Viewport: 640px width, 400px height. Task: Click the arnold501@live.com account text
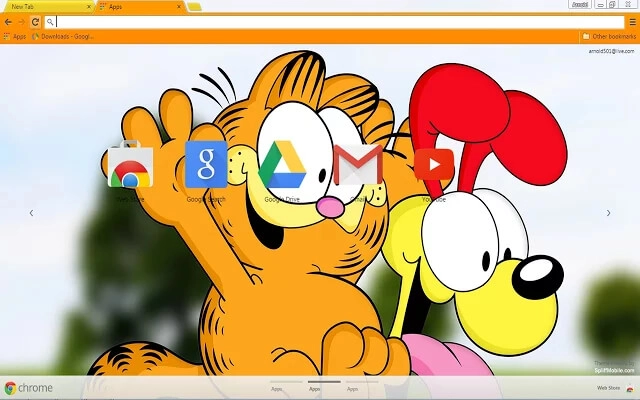[611, 51]
